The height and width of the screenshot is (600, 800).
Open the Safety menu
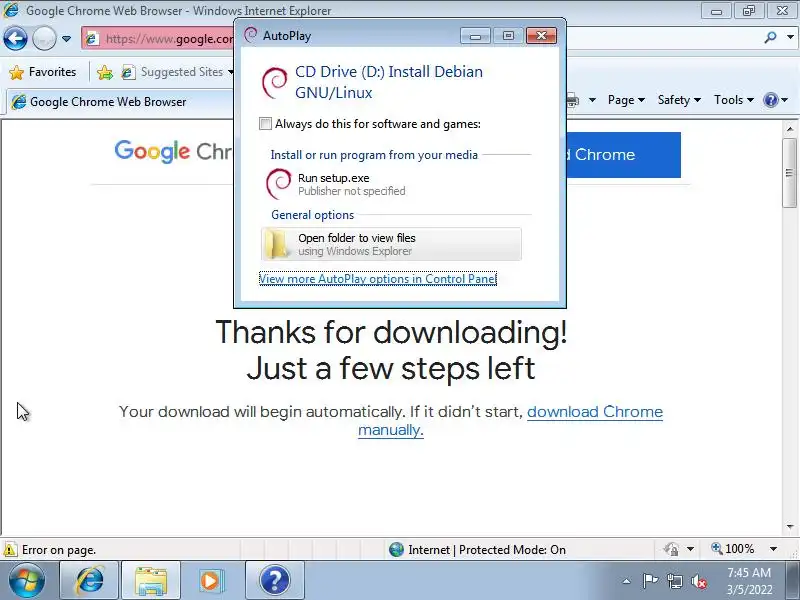pyautogui.click(x=679, y=100)
